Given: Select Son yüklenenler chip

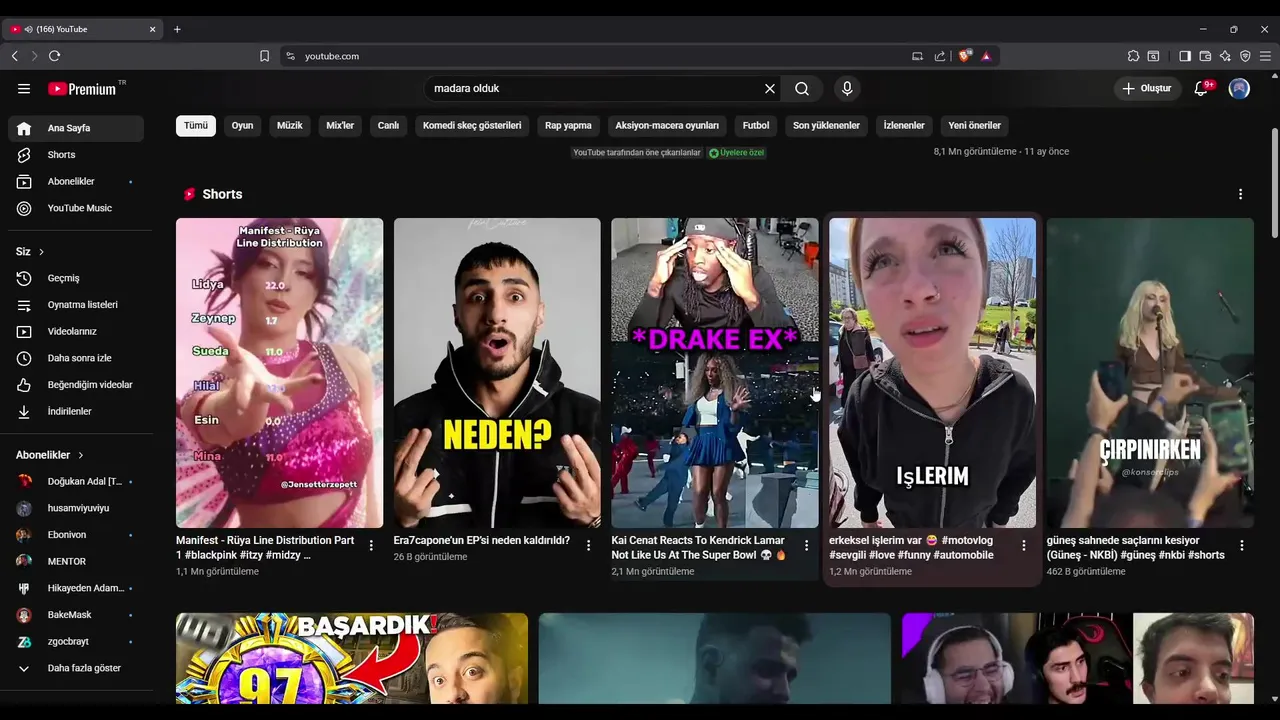Looking at the screenshot, I should pos(826,126).
